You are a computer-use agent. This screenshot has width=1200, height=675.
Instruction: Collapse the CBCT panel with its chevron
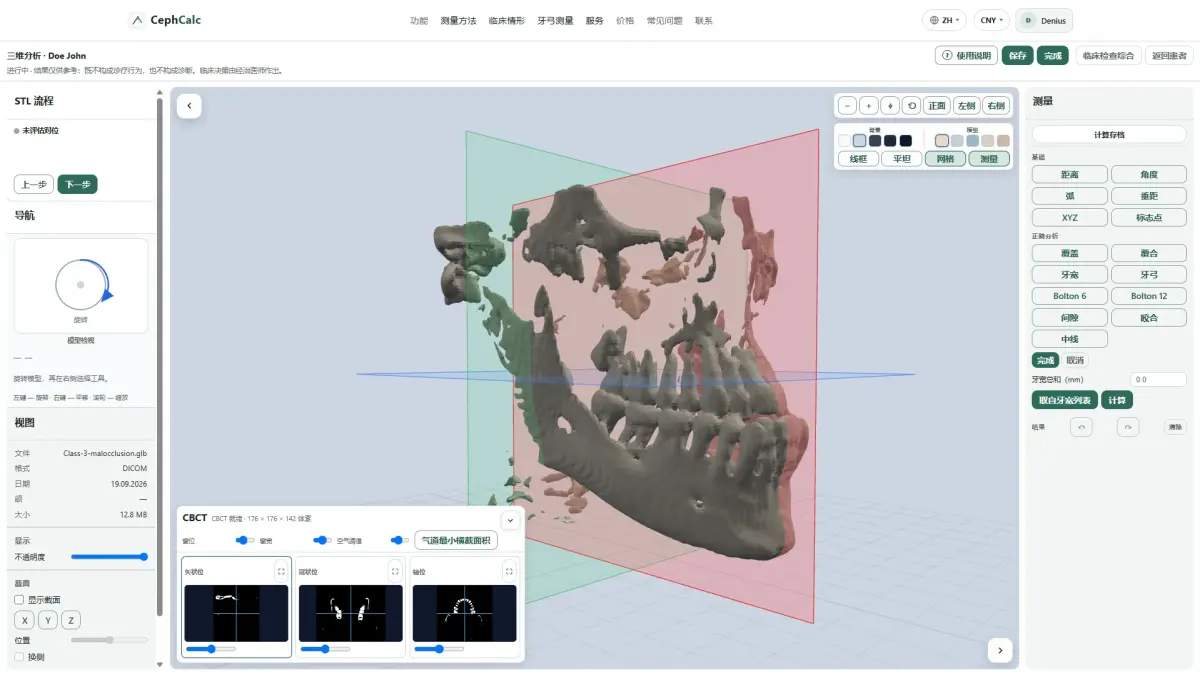click(x=509, y=520)
